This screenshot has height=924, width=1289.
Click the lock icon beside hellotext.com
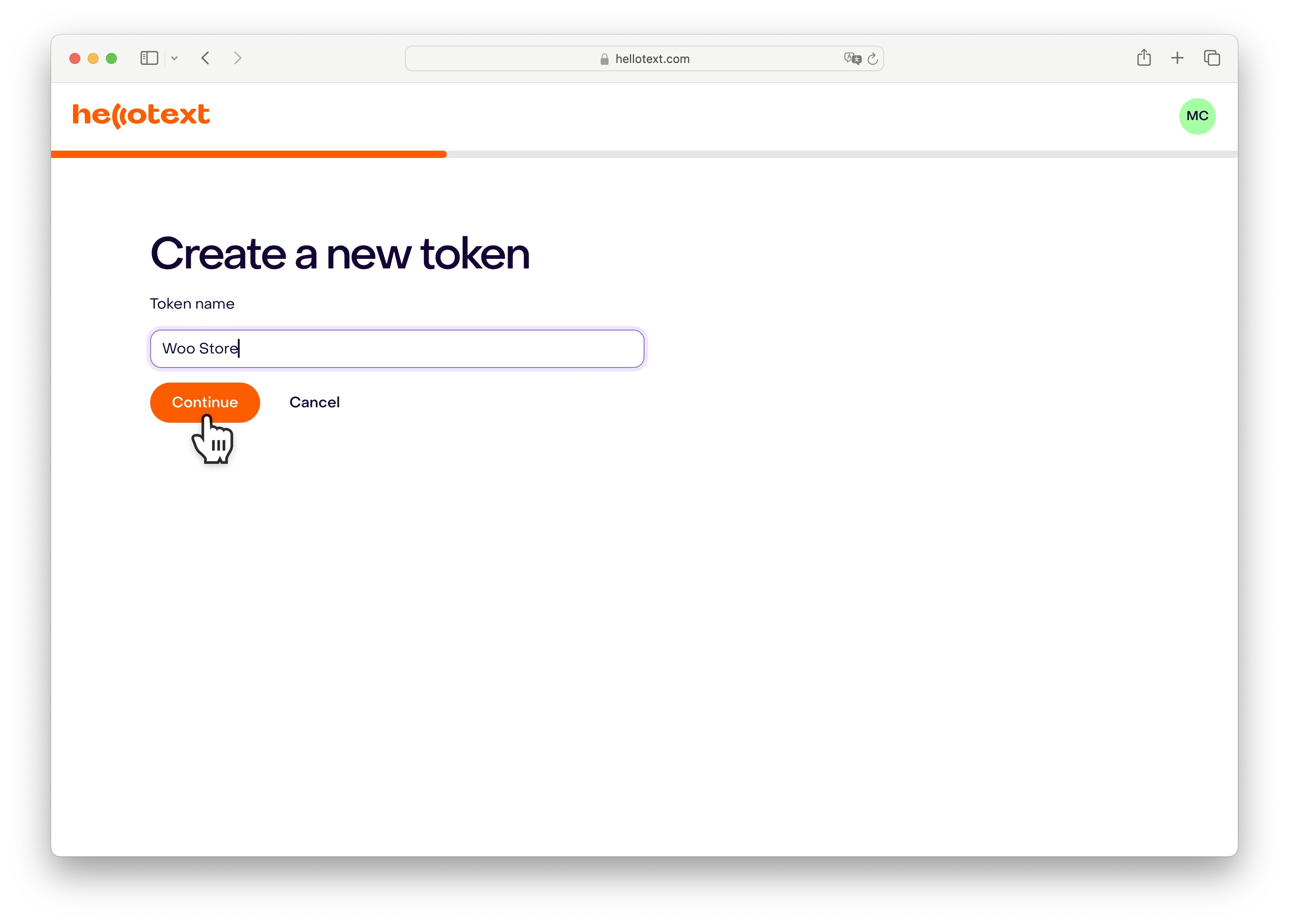(x=604, y=59)
